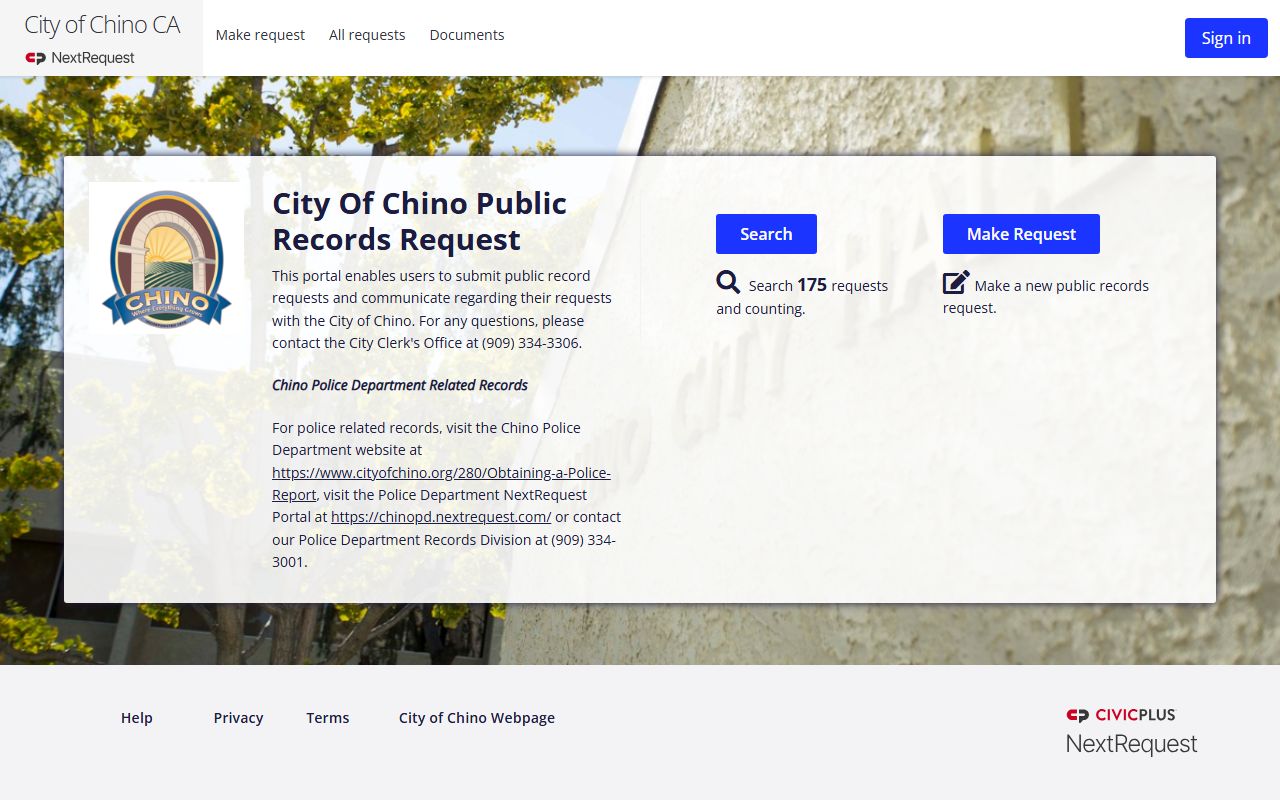Click the blue Search button
The height and width of the screenshot is (800, 1280).
tap(766, 234)
